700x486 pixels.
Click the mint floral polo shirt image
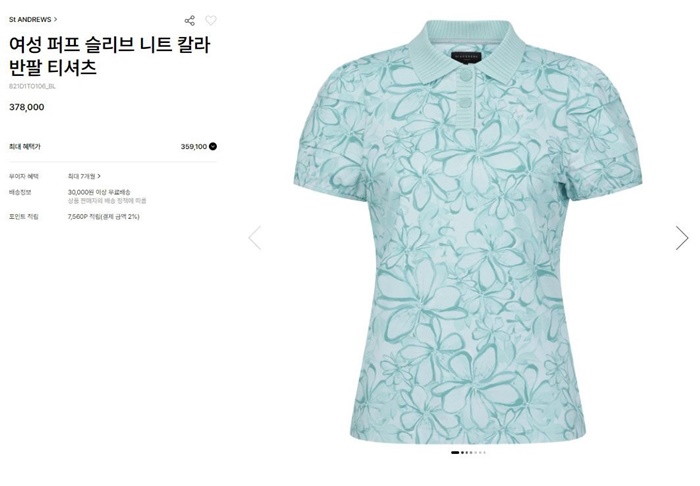tap(468, 232)
